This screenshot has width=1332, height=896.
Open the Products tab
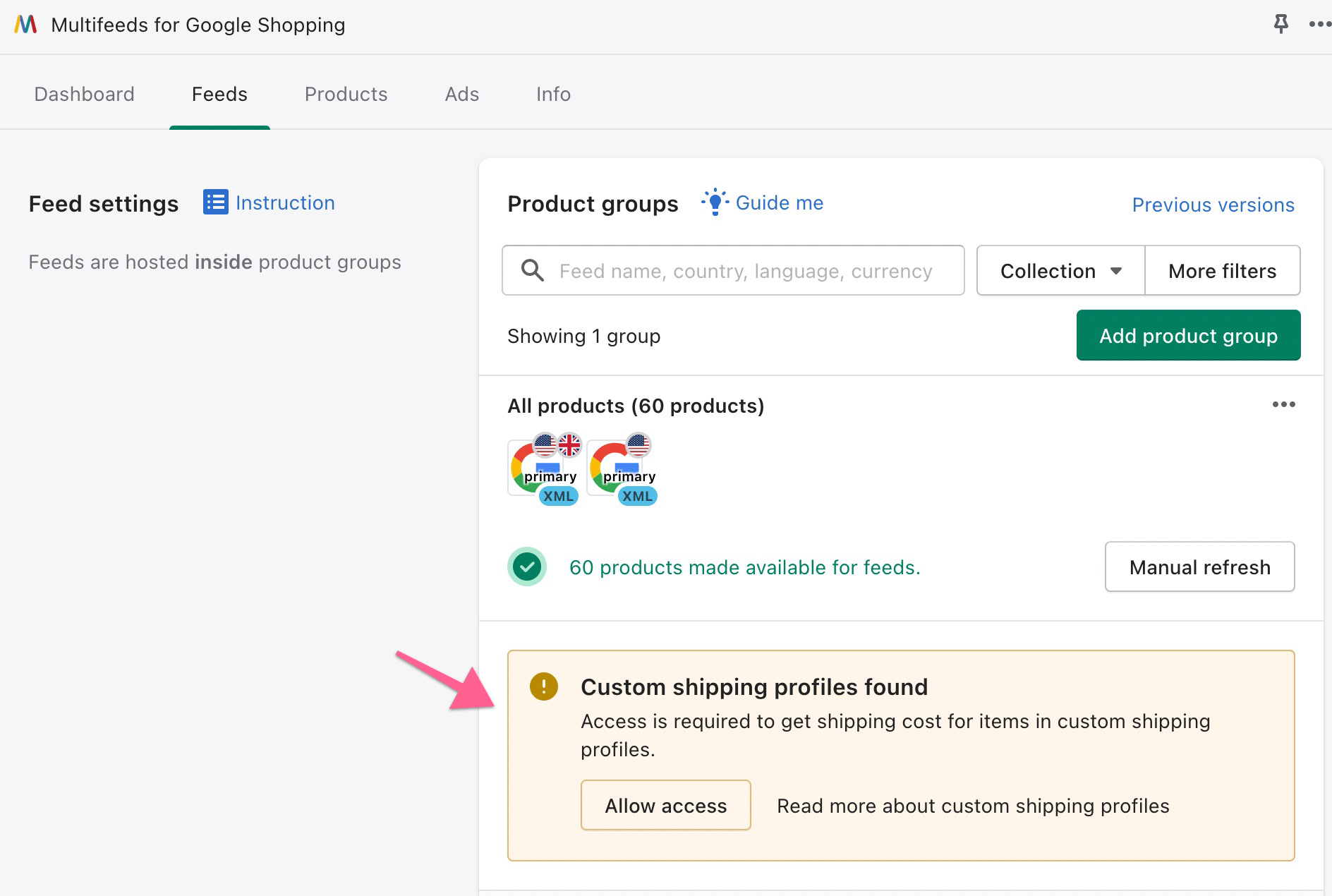click(346, 94)
